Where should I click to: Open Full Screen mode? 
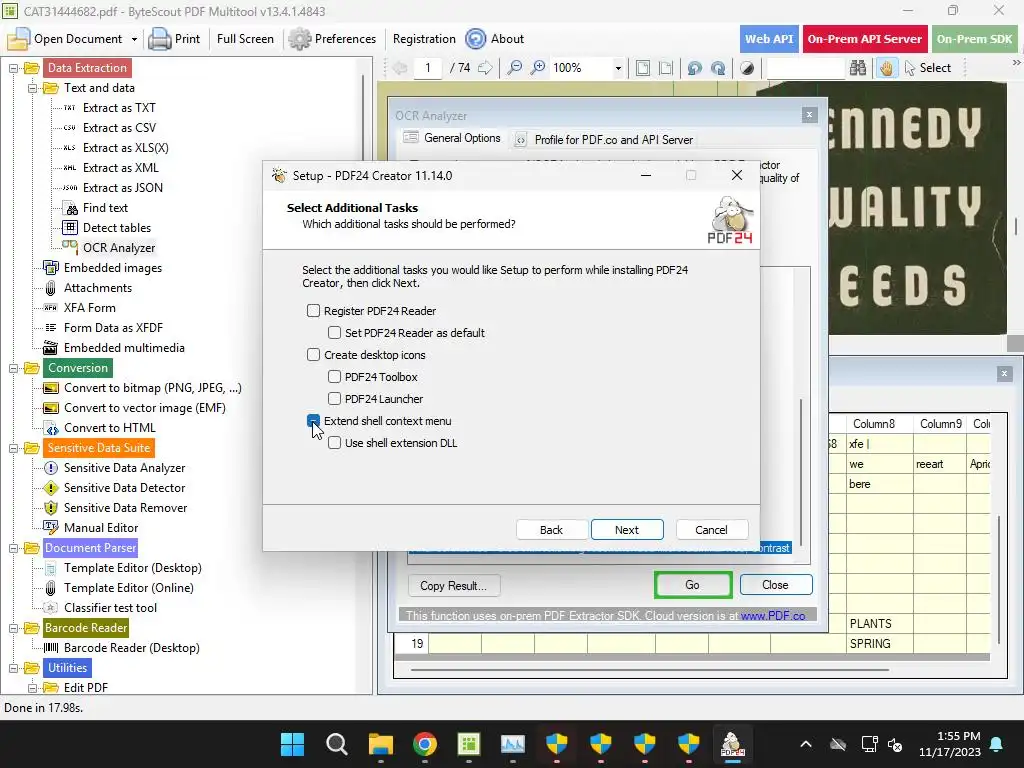(245, 39)
